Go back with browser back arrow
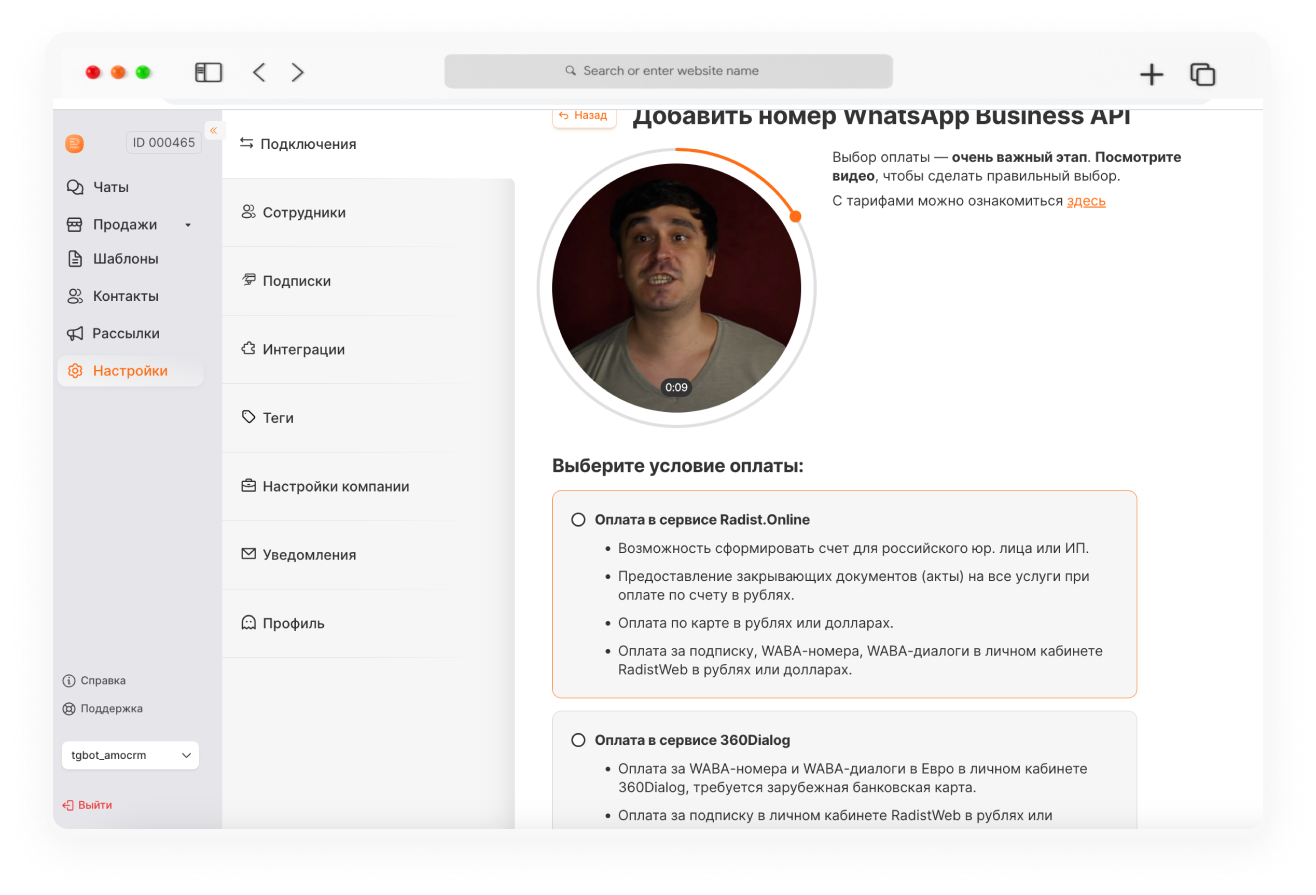This screenshot has height=895, width=1316. tap(259, 72)
